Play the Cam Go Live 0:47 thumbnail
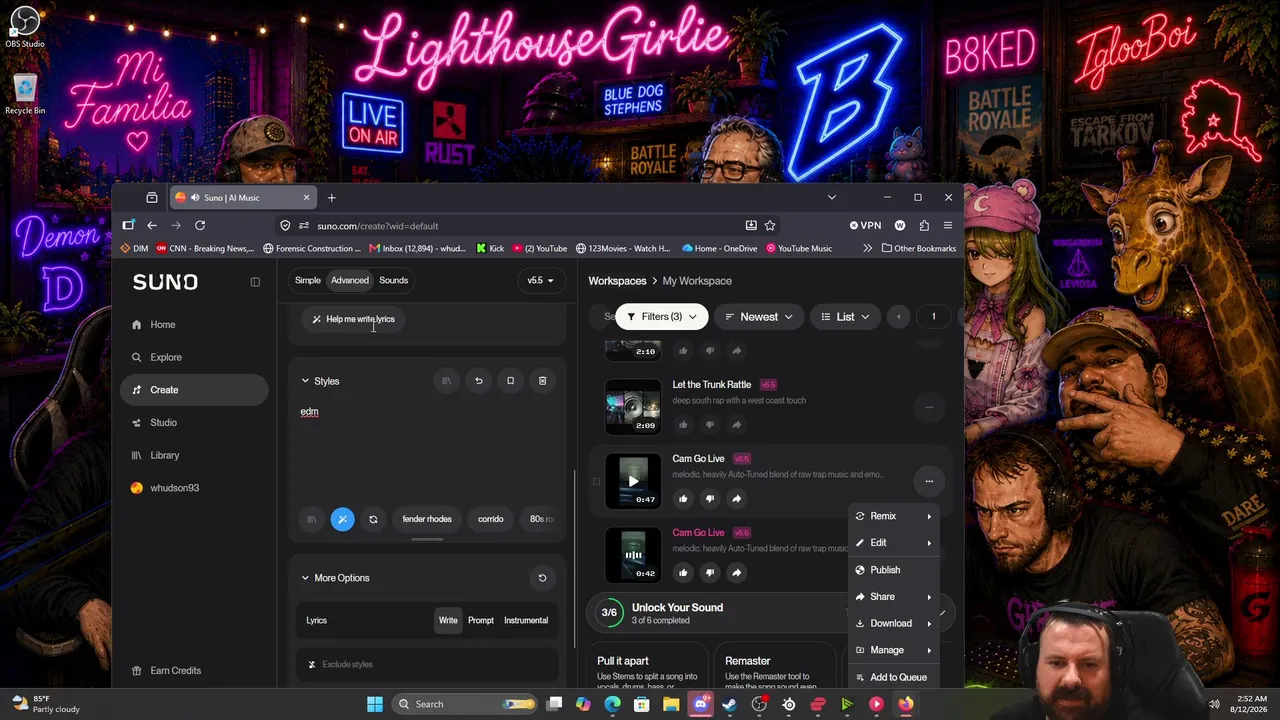Viewport: 1280px width, 720px height. (x=633, y=481)
